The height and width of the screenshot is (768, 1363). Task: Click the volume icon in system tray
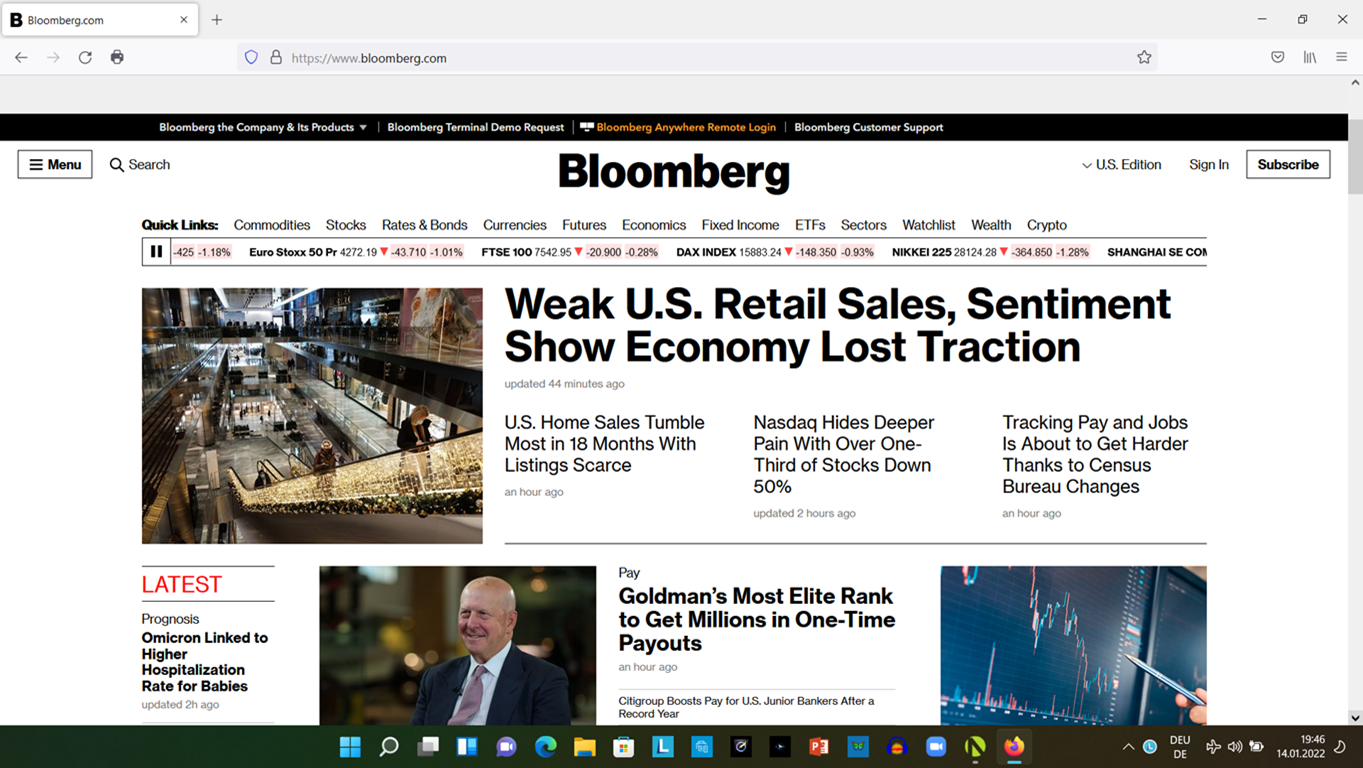click(1235, 747)
